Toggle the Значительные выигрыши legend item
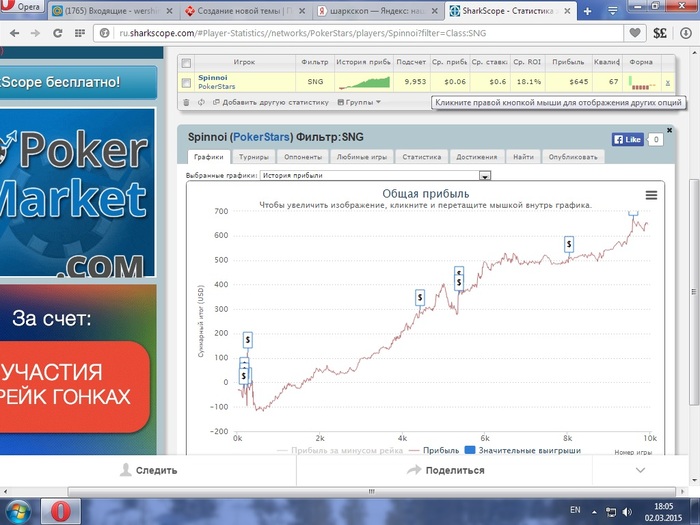700x525 pixels. tap(523, 450)
